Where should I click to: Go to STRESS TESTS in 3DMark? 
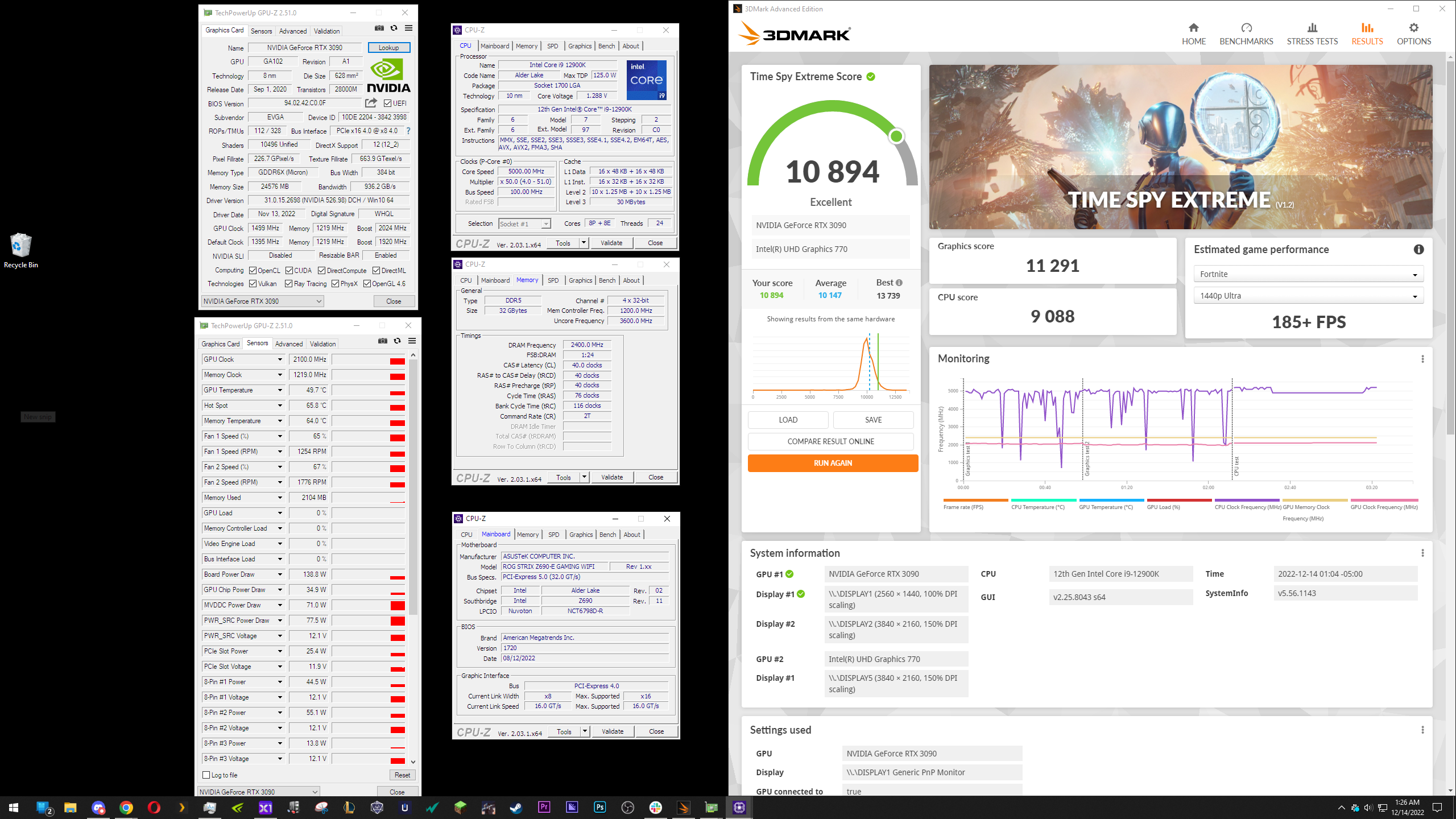(1312, 34)
